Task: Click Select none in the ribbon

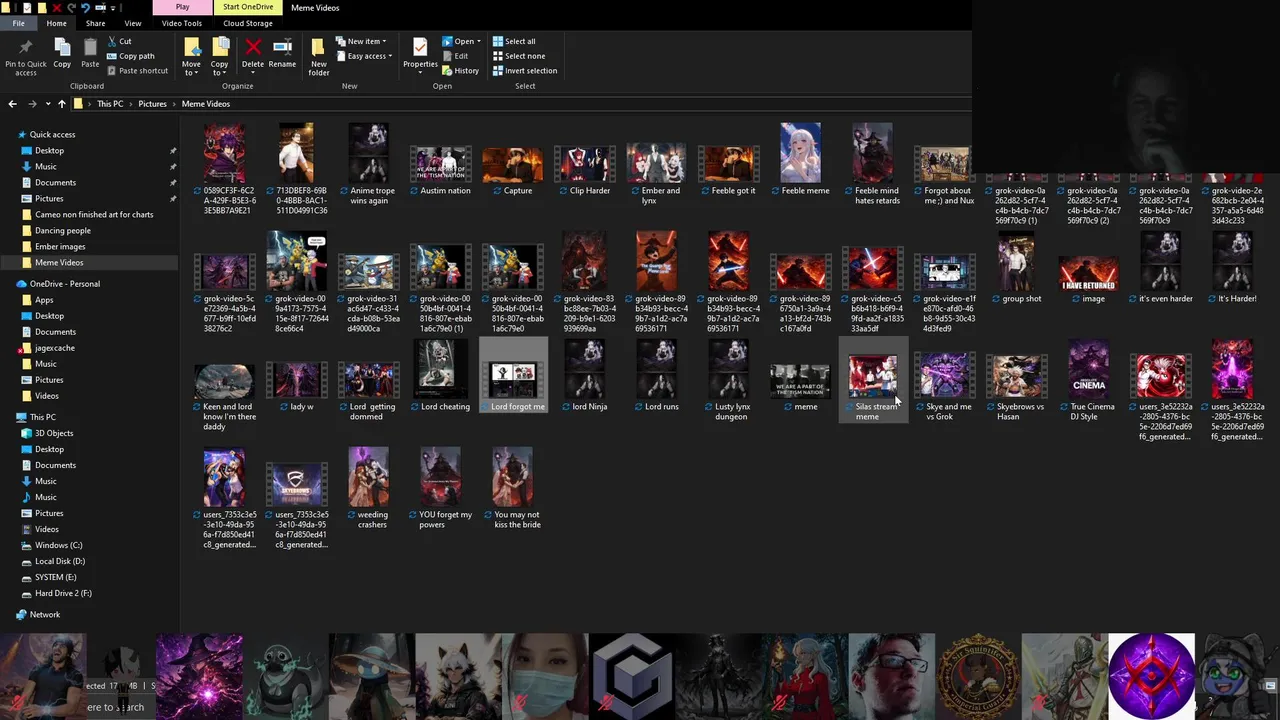Action: (518, 56)
